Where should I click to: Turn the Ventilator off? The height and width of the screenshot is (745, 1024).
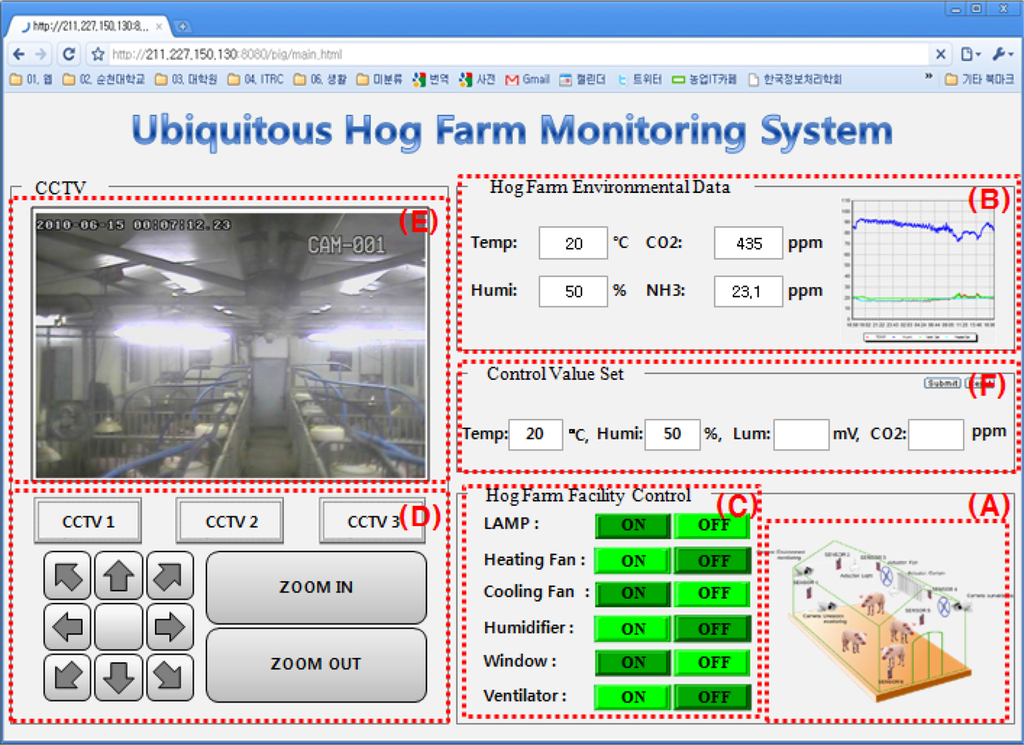point(713,697)
